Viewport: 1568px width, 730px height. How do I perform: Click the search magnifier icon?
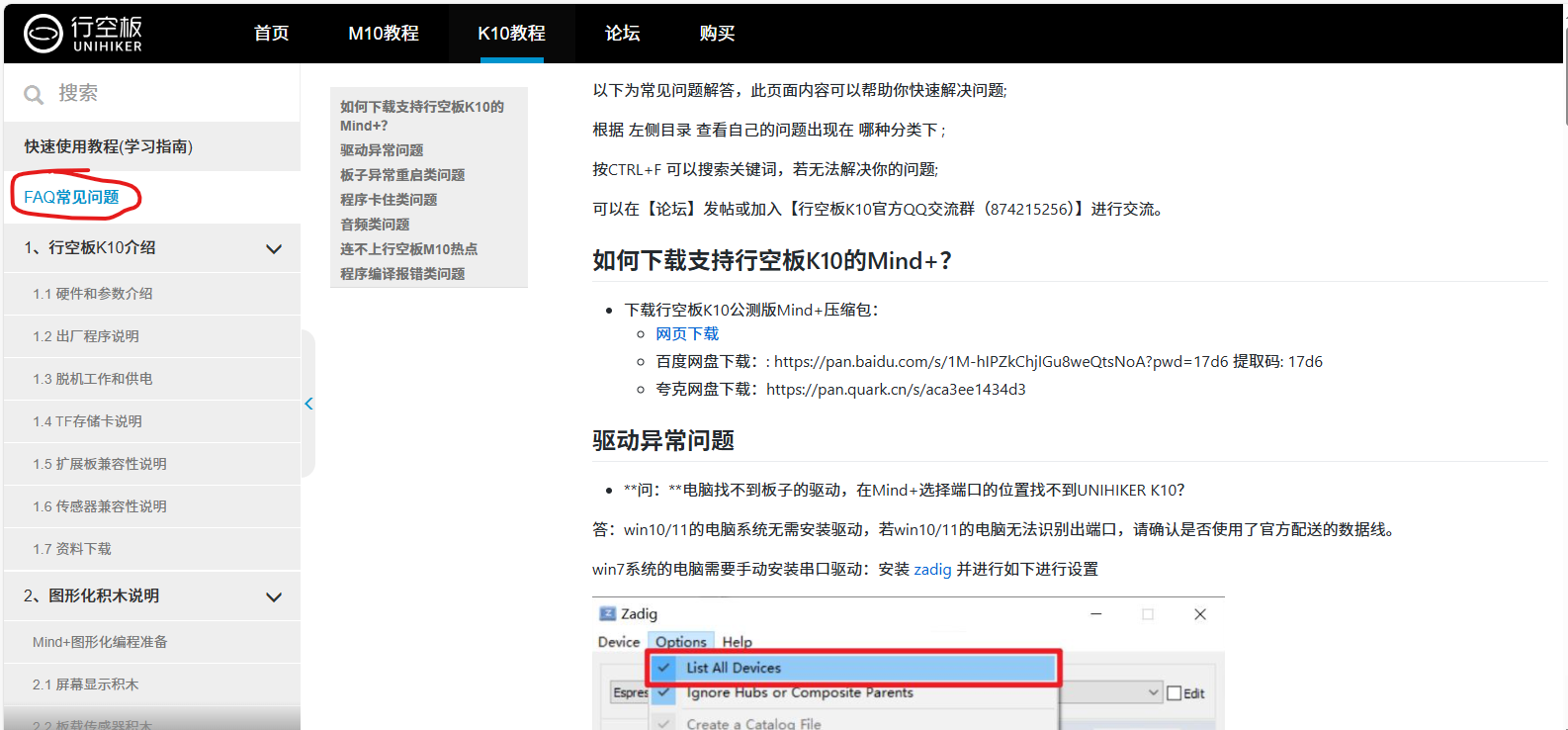click(34, 94)
